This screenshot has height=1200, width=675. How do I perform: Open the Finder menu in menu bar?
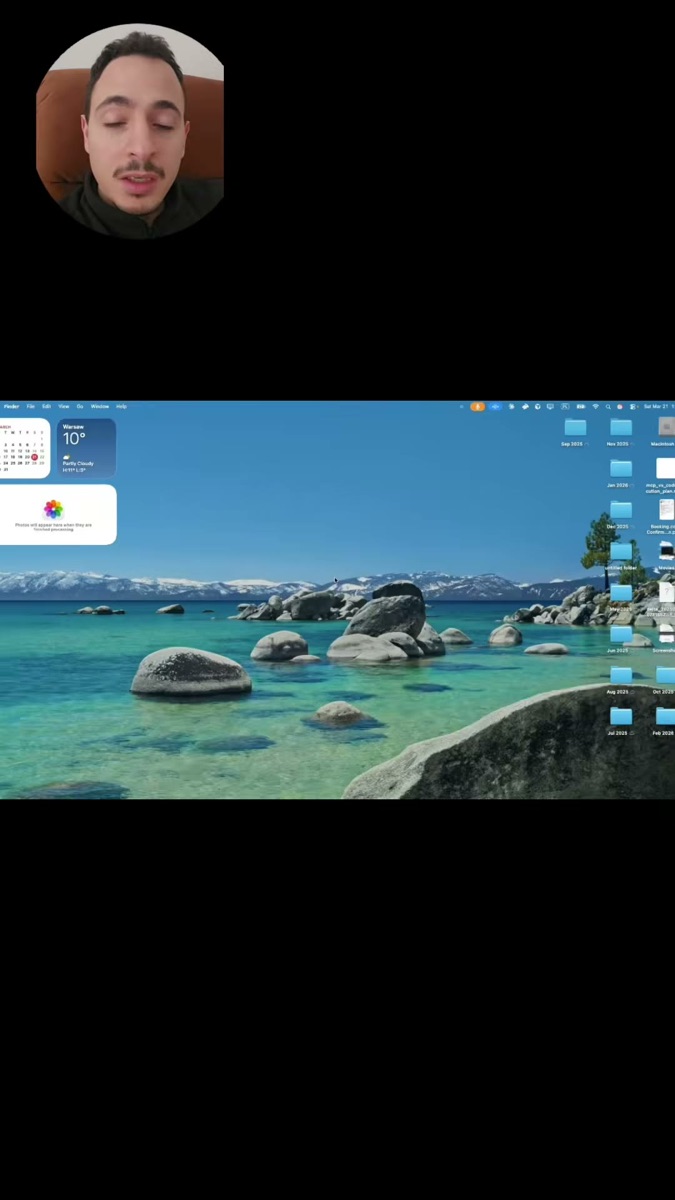tap(11, 406)
